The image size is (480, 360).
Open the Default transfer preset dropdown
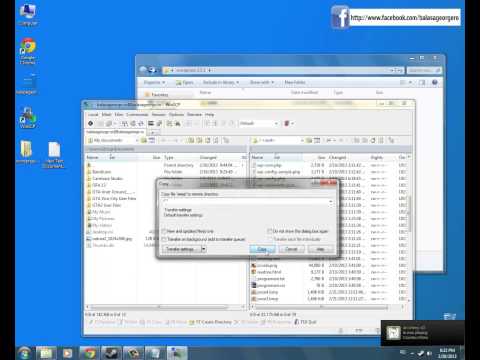point(276,123)
